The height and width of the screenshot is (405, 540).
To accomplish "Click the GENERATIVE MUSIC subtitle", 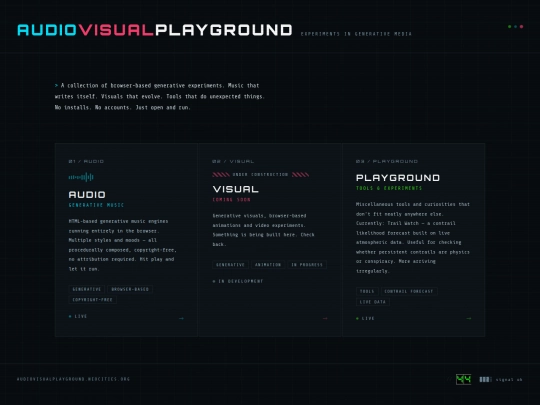I will coord(96,205).
